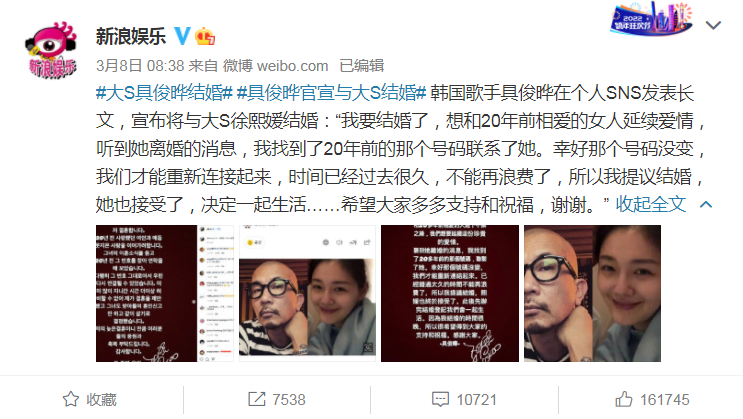Viewport: 743px width, 419px height.
Task: Open the fourth close-up selfie thumbnail
Action: click(592, 293)
